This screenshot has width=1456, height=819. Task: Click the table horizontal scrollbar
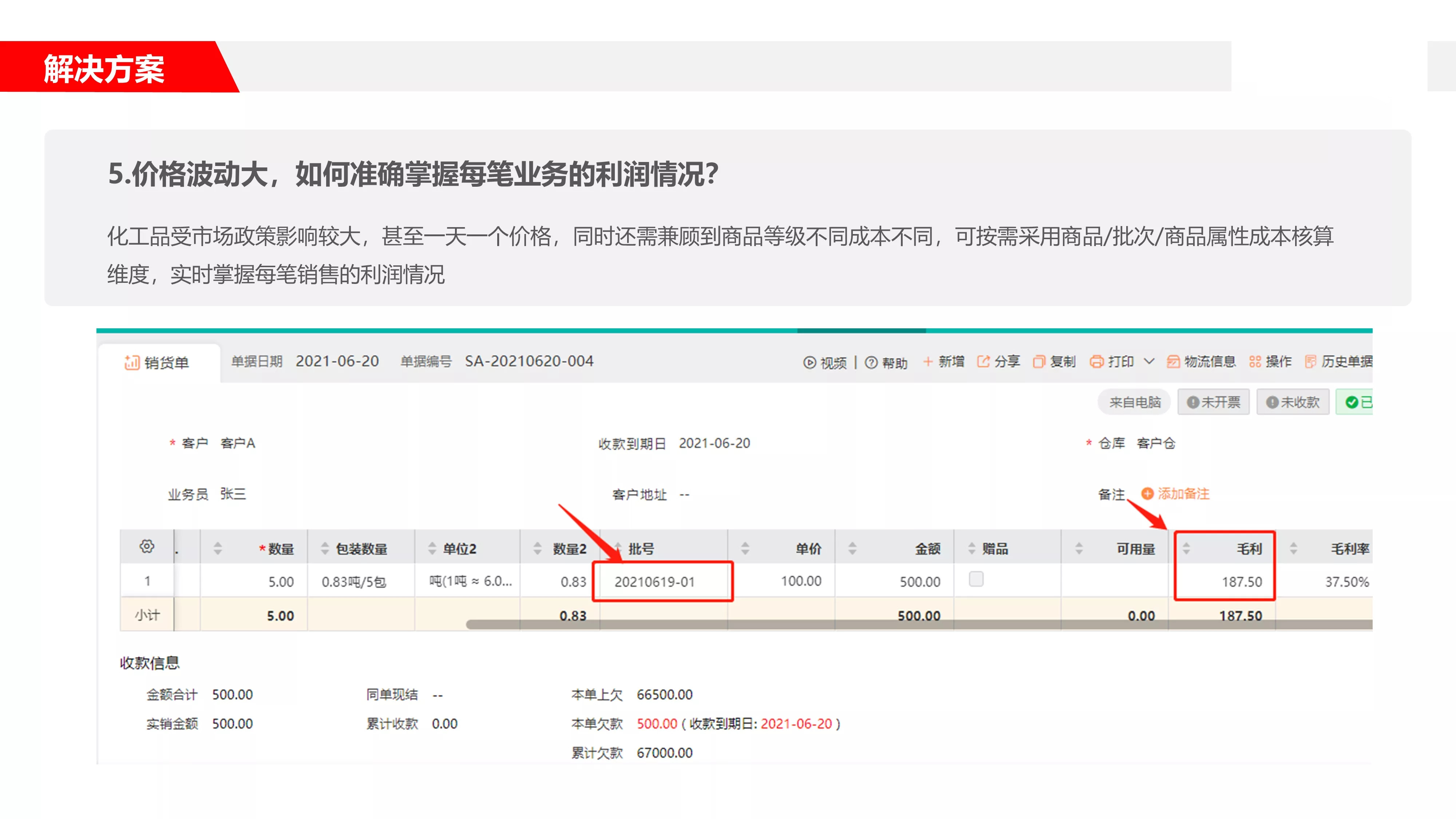pyautogui.click(x=919, y=625)
